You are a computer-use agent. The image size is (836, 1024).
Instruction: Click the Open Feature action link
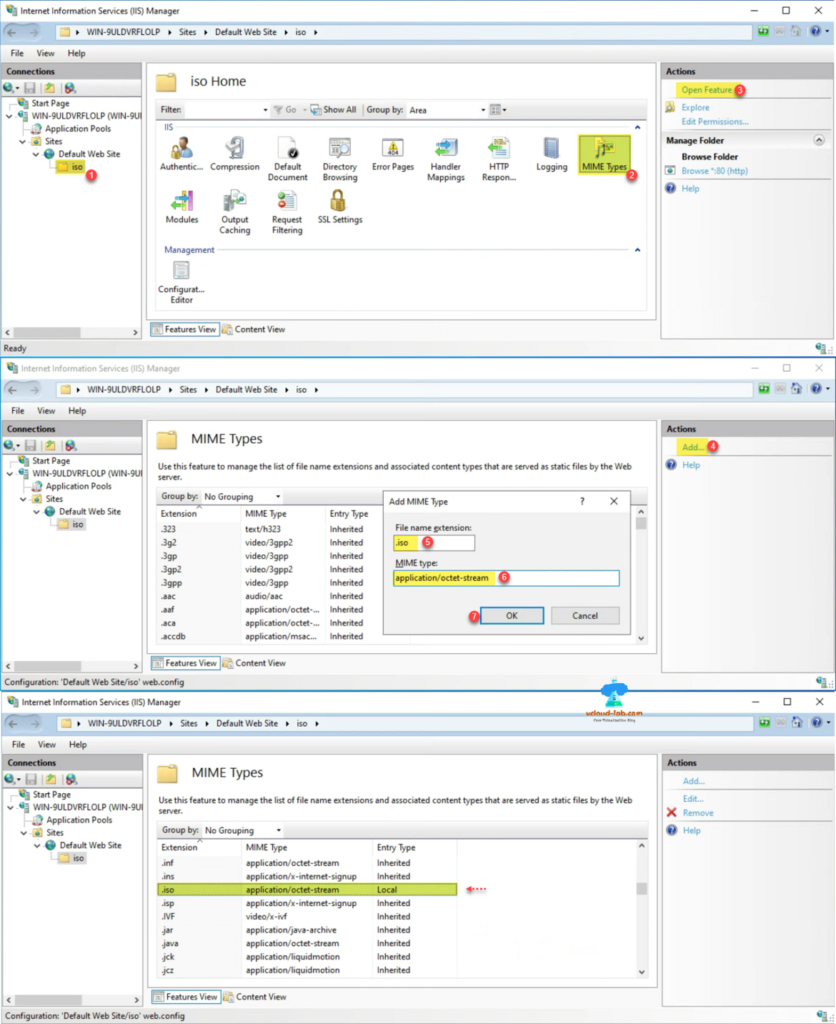[707, 90]
